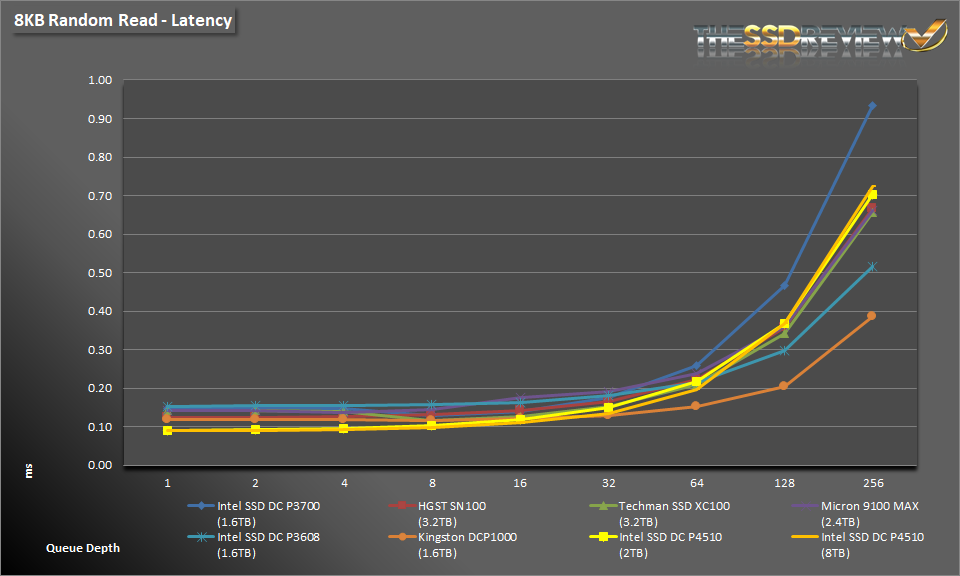The width and height of the screenshot is (960, 576).
Task: Click the 1.00 value on the y-axis
Action: (x=100, y=81)
